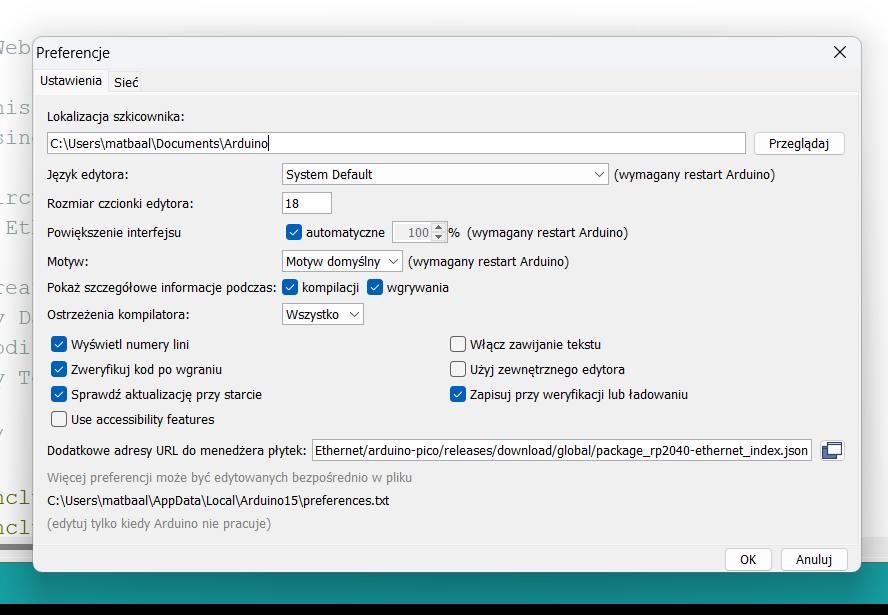The image size is (888, 615).
Task: Click the Przeglądaj browse button
Action: tap(799, 144)
